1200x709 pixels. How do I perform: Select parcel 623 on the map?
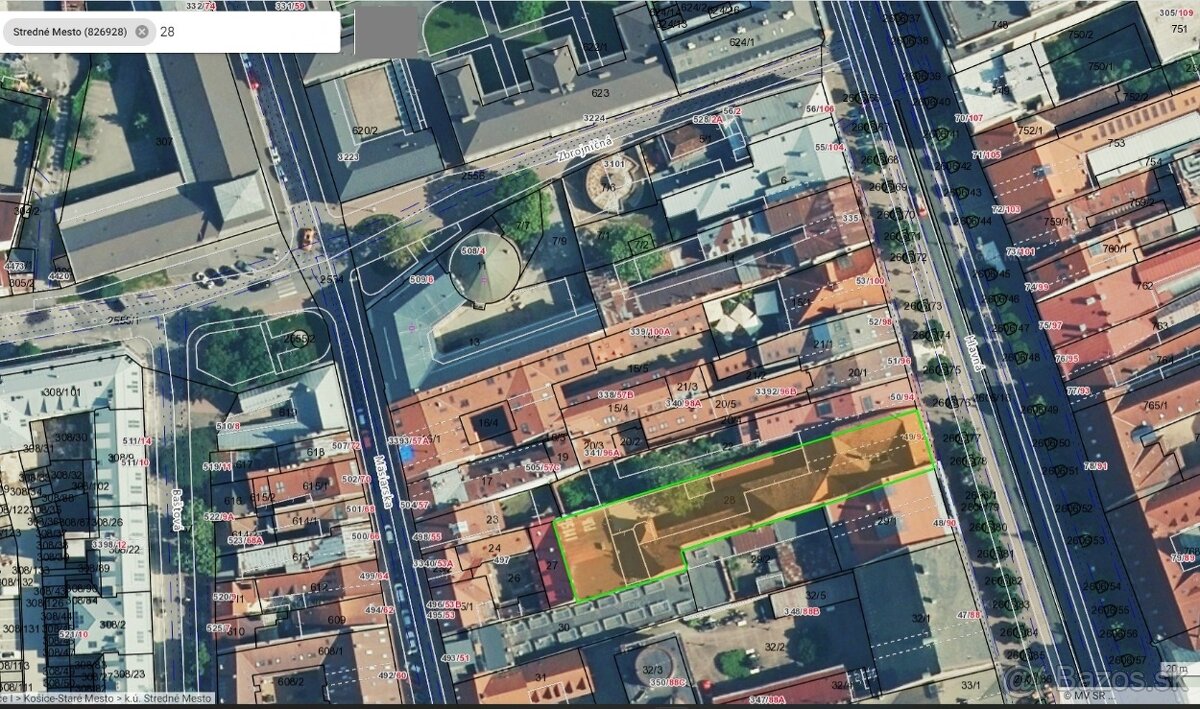pos(599,93)
